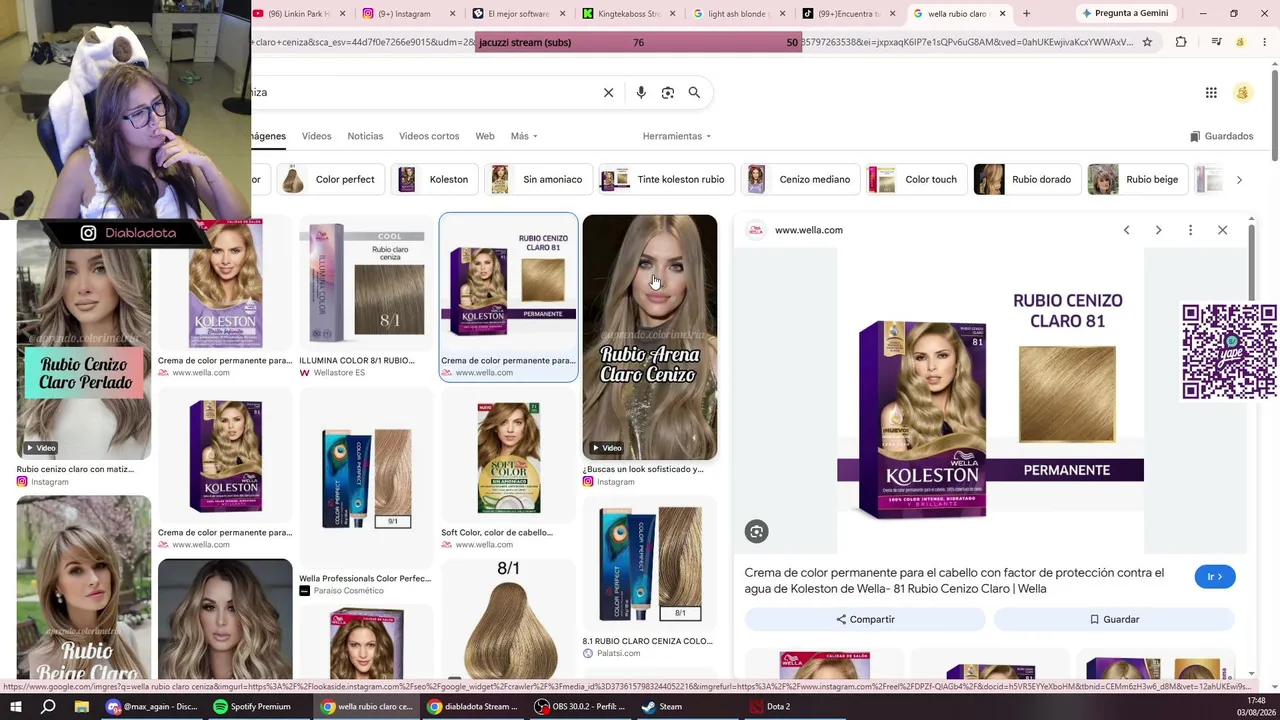This screenshot has width=1280, height=720.
Task: Clear the Google search box text
Action: click(608, 93)
